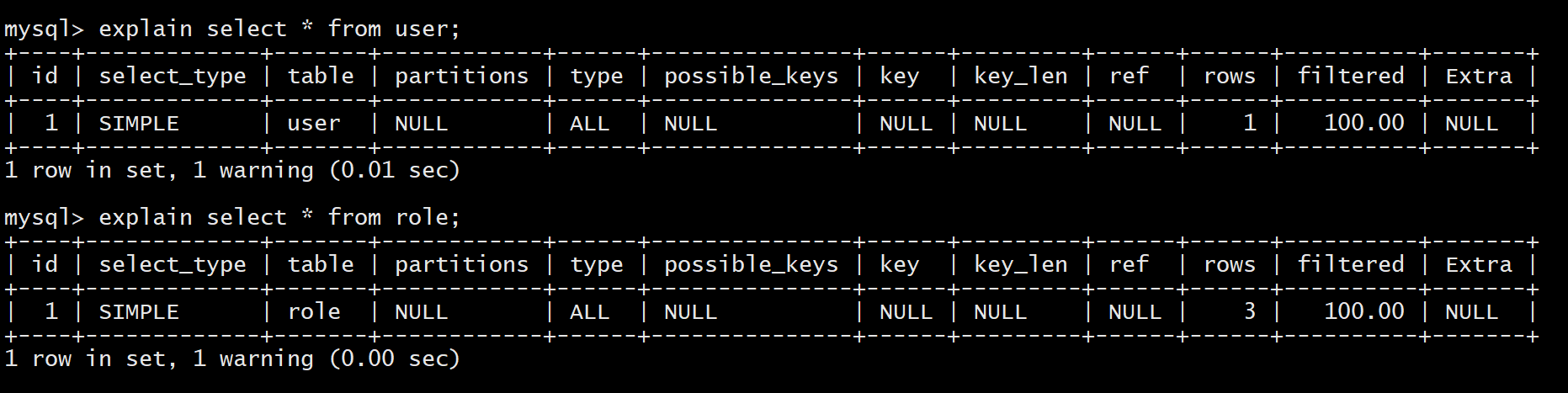Image resolution: width=1568 pixels, height=393 pixels.
Task: Select the "role" table value in result row
Action: click(x=314, y=312)
